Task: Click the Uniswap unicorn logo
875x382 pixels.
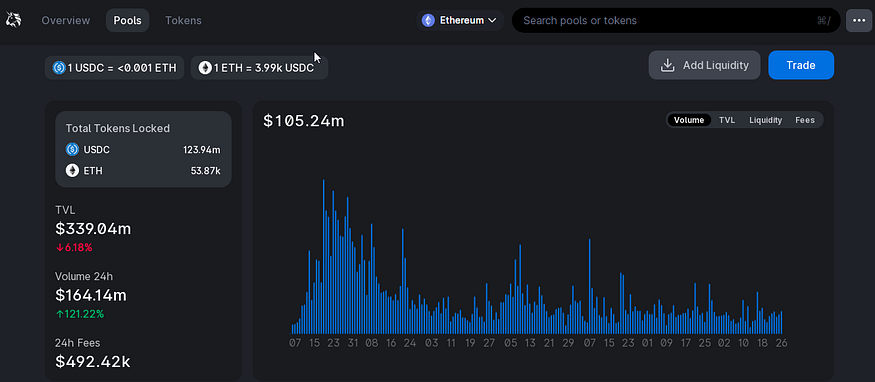Action: click(13, 21)
